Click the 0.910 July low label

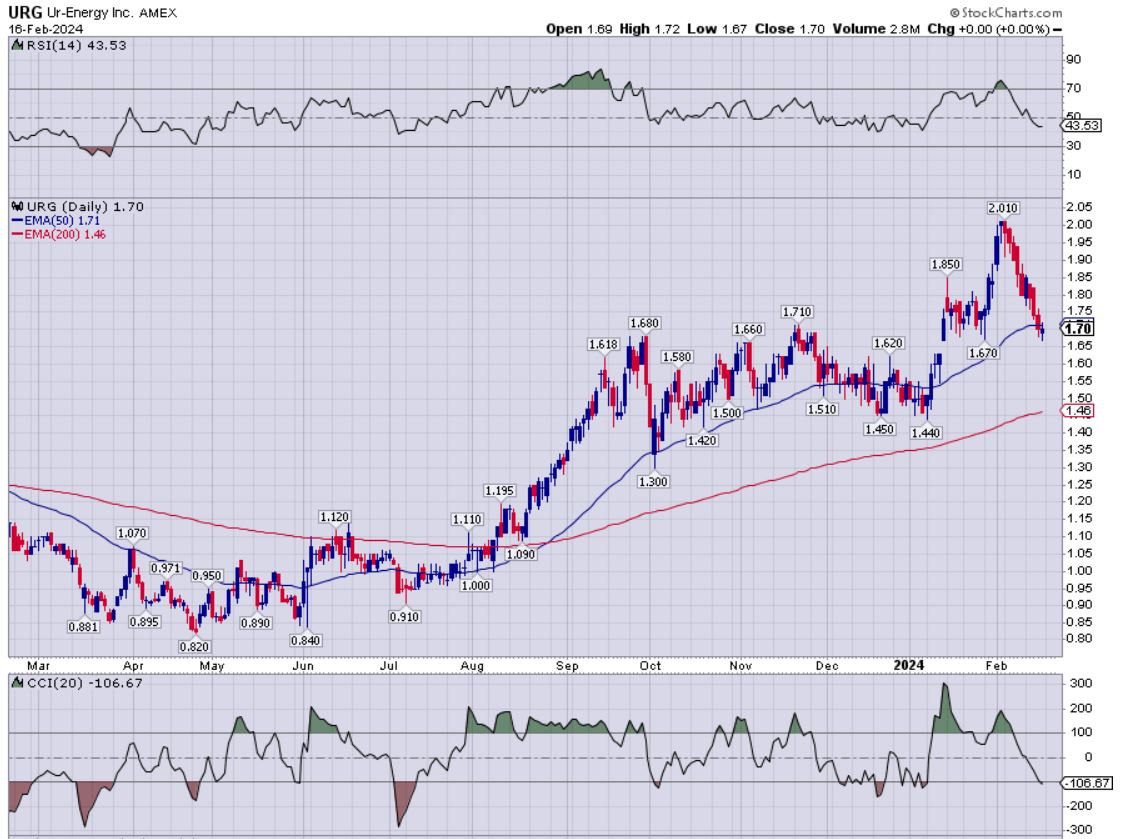[404, 617]
